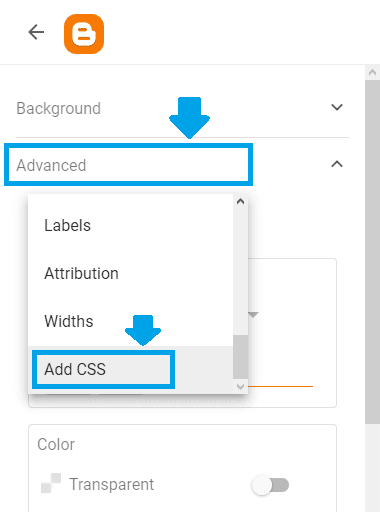
Task: Toggle the Transparent color switch
Action: click(270, 485)
